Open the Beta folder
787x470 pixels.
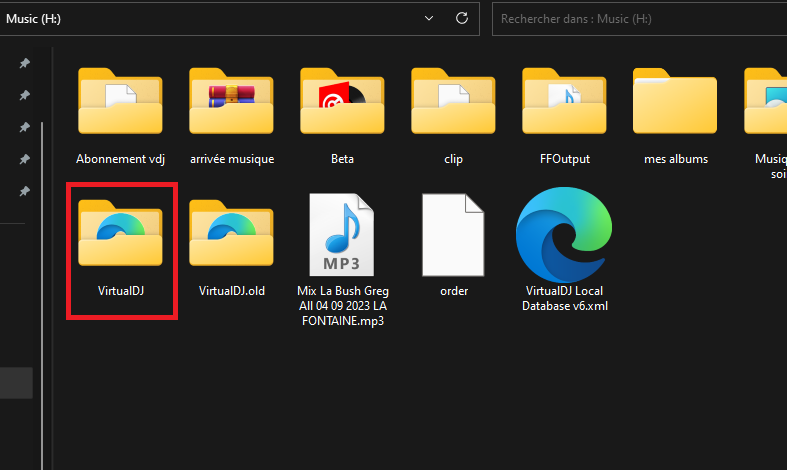click(x=342, y=101)
